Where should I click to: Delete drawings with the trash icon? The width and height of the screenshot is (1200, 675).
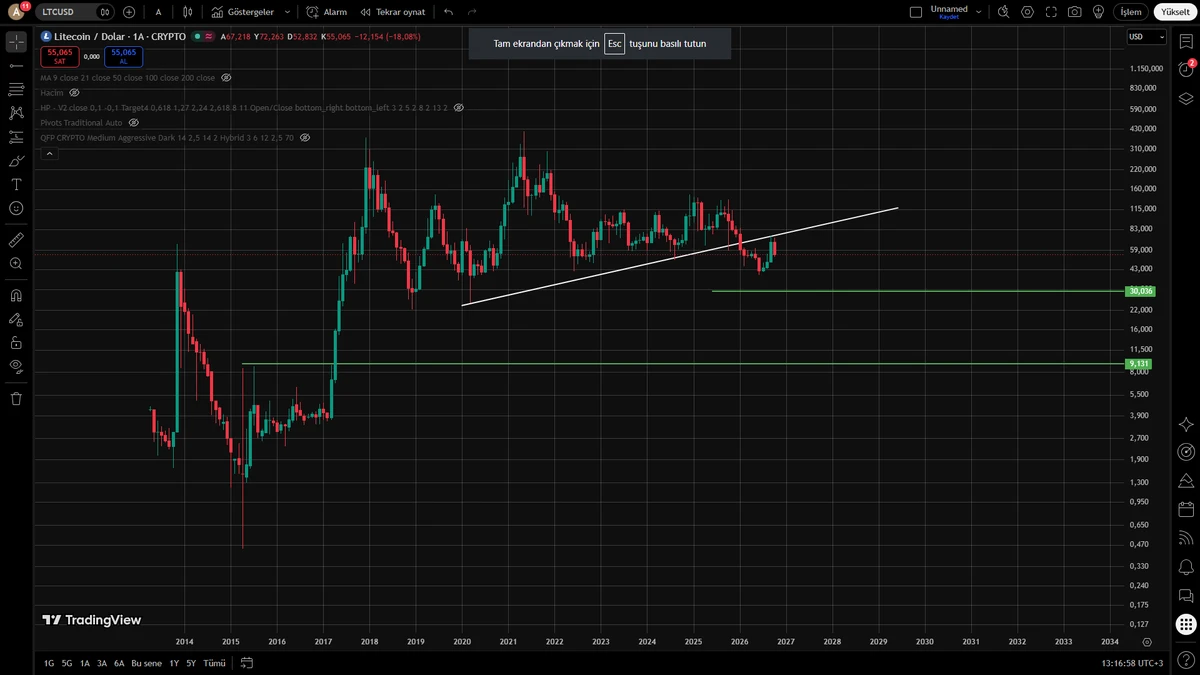pyautogui.click(x=16, y=399)
